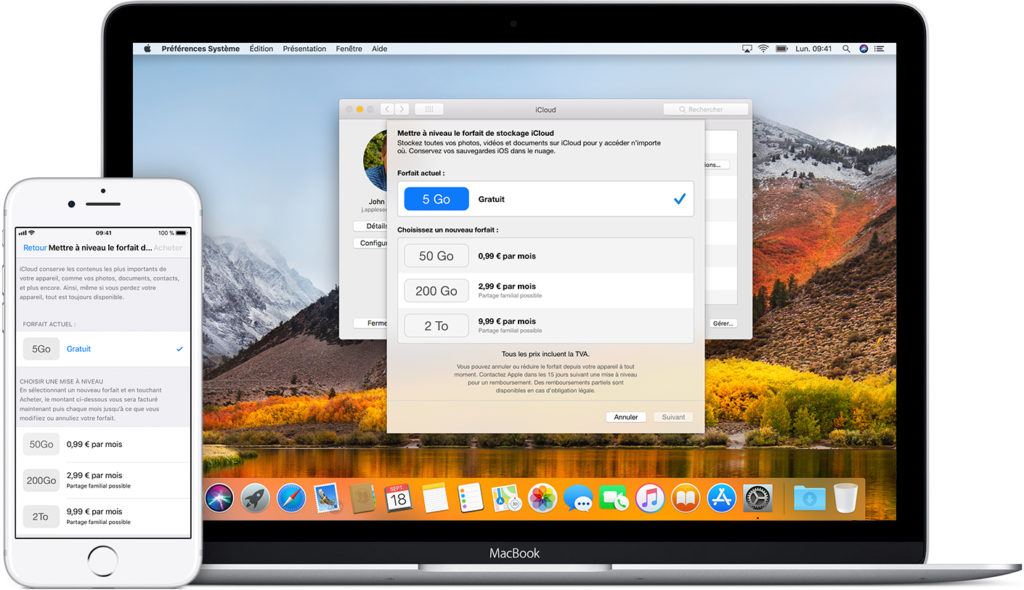Open the Trash in Dock
The width and height of the screenshot is (1024, 590).
(846, 499)
